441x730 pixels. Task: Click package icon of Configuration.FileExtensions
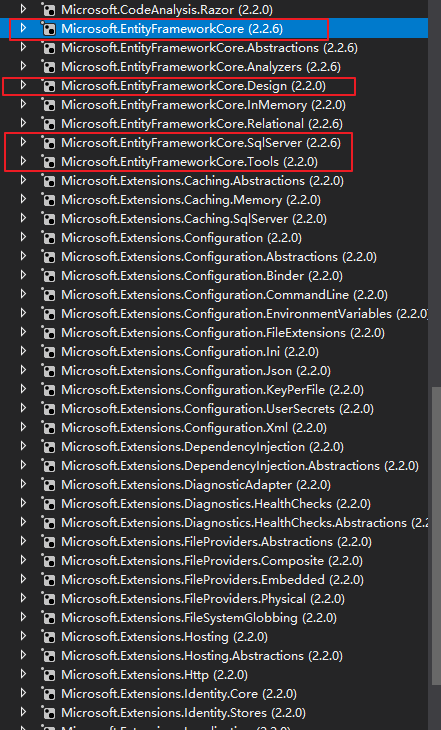tap(48, 333)
